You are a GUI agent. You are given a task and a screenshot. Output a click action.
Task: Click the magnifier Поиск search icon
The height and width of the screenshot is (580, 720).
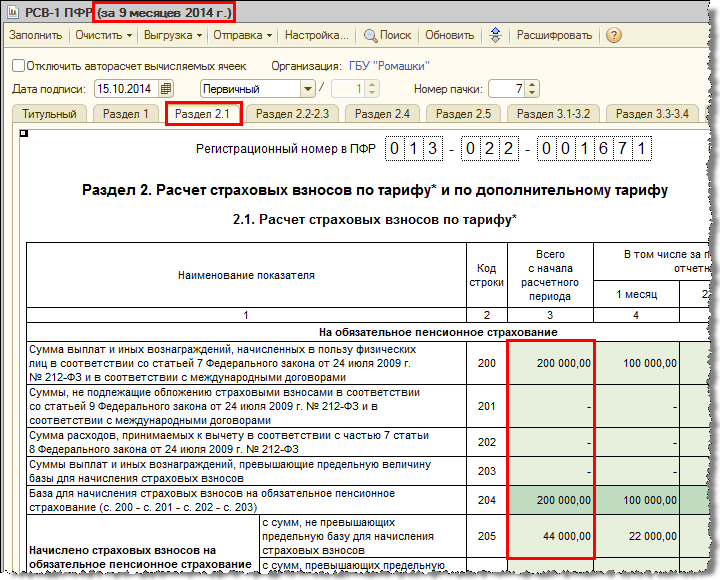(x=371, y=35)
